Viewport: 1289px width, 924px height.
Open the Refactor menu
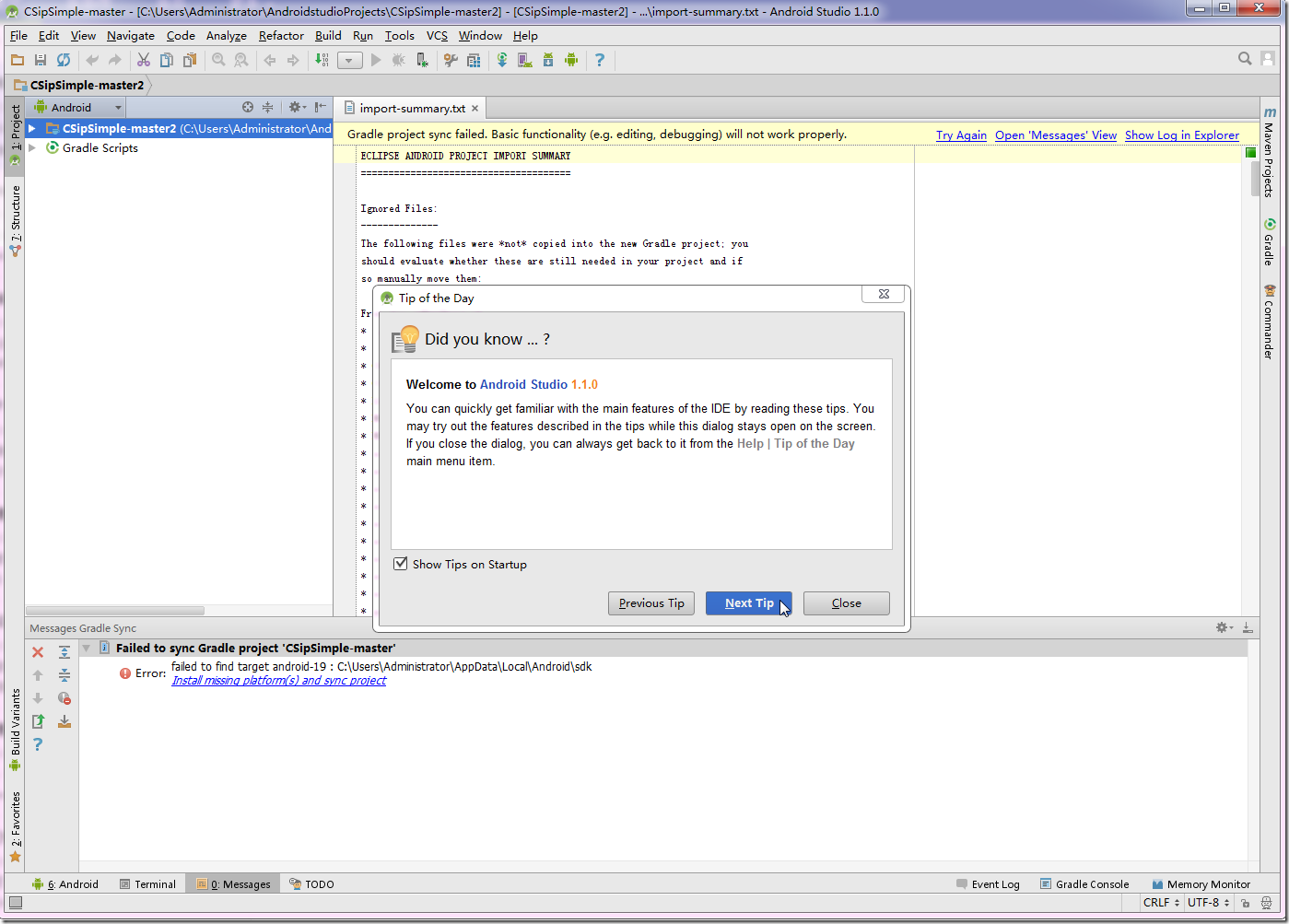point(281,36)
